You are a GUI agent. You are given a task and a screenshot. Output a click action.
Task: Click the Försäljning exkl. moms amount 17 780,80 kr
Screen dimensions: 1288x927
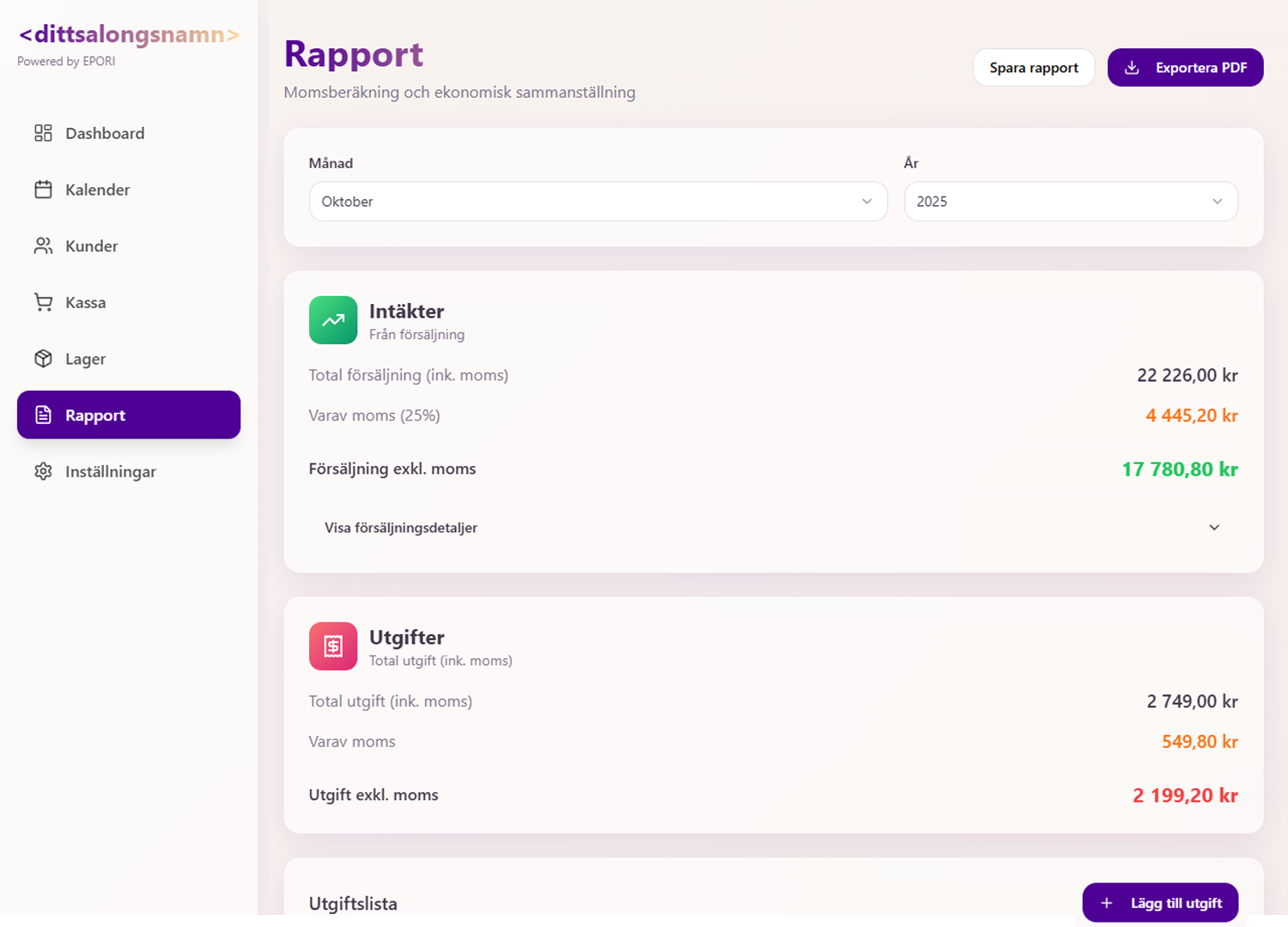point(1179,470)
